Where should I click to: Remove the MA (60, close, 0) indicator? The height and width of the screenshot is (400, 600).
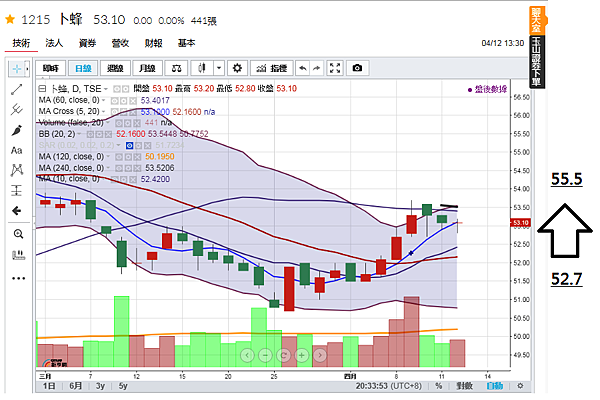pyautogui.click(x=132, y=101)
